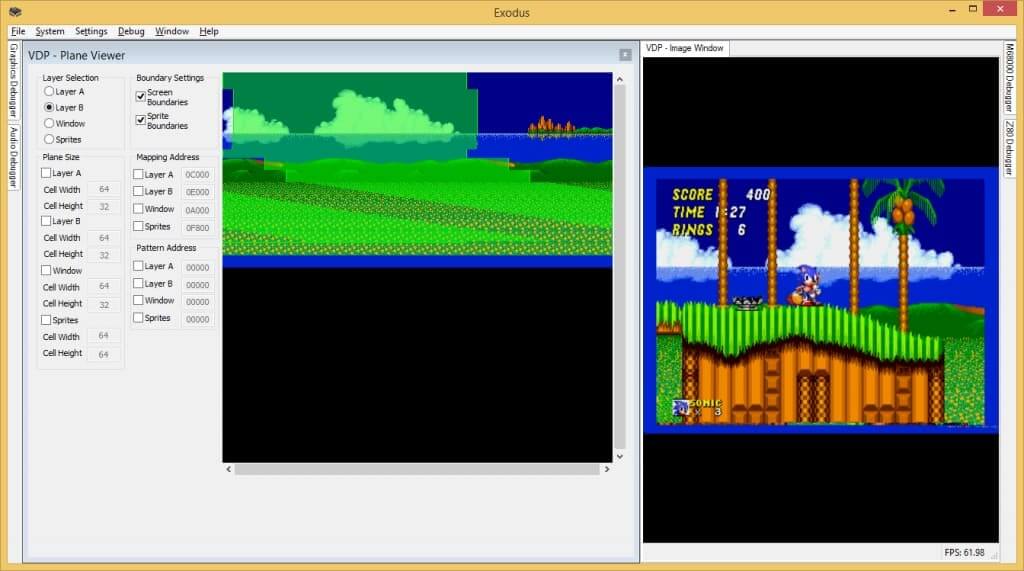Select the Layer A radio button
Image resolution: width=1024 pixels, height=571 pixels.
pos(49,92)
